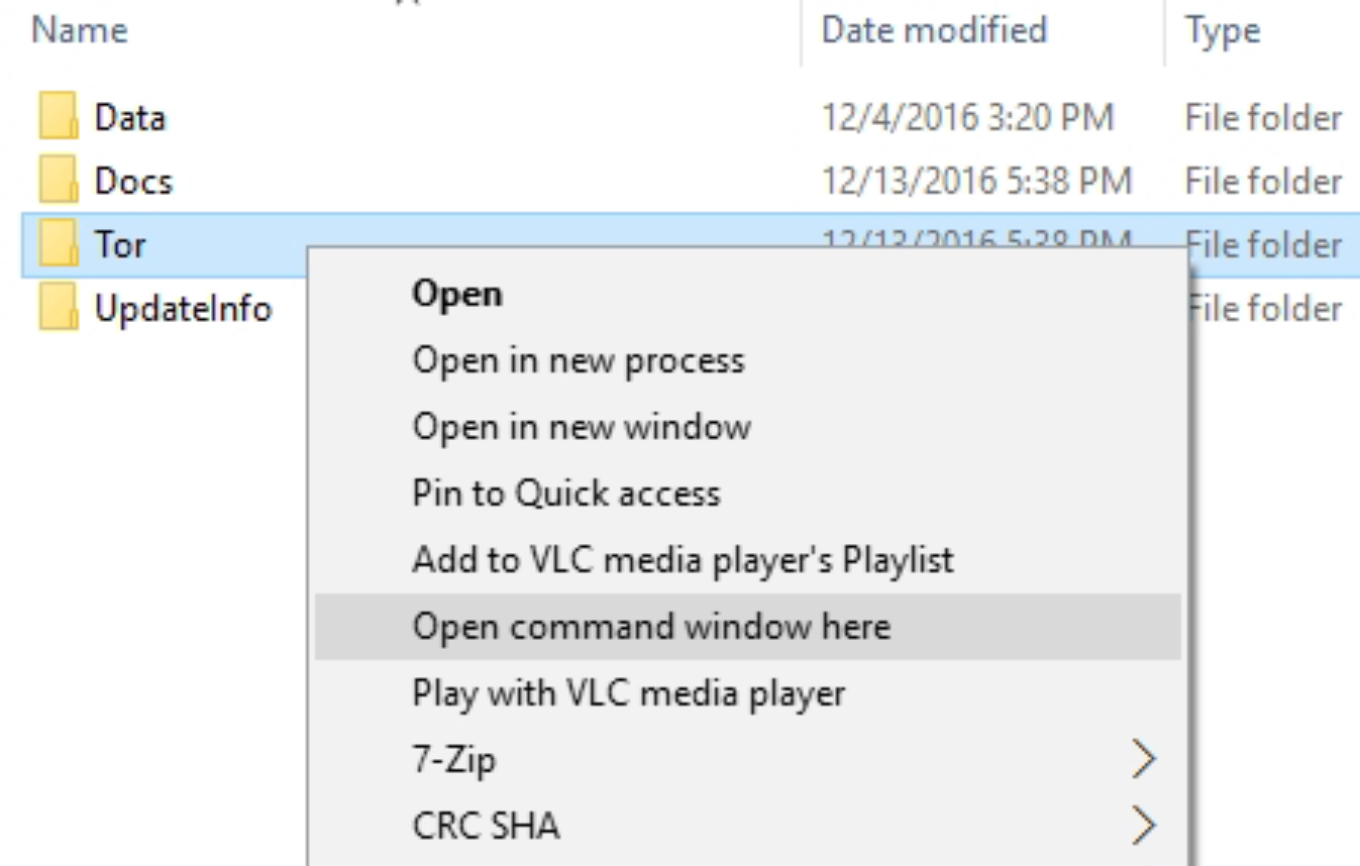Select the Docs folder name
This screenshot has height=866, width=1360.
click(x=133, y=182)
